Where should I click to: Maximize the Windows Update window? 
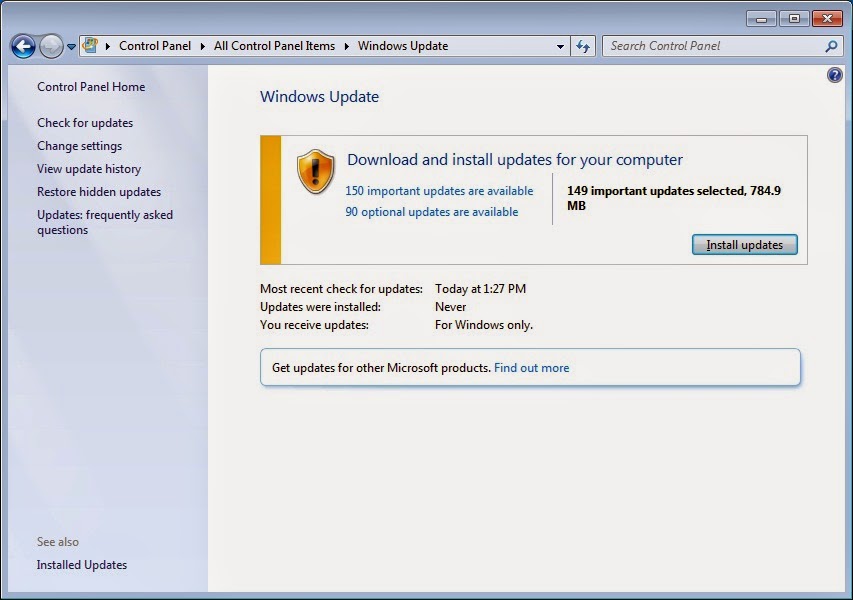coord(794,19)
